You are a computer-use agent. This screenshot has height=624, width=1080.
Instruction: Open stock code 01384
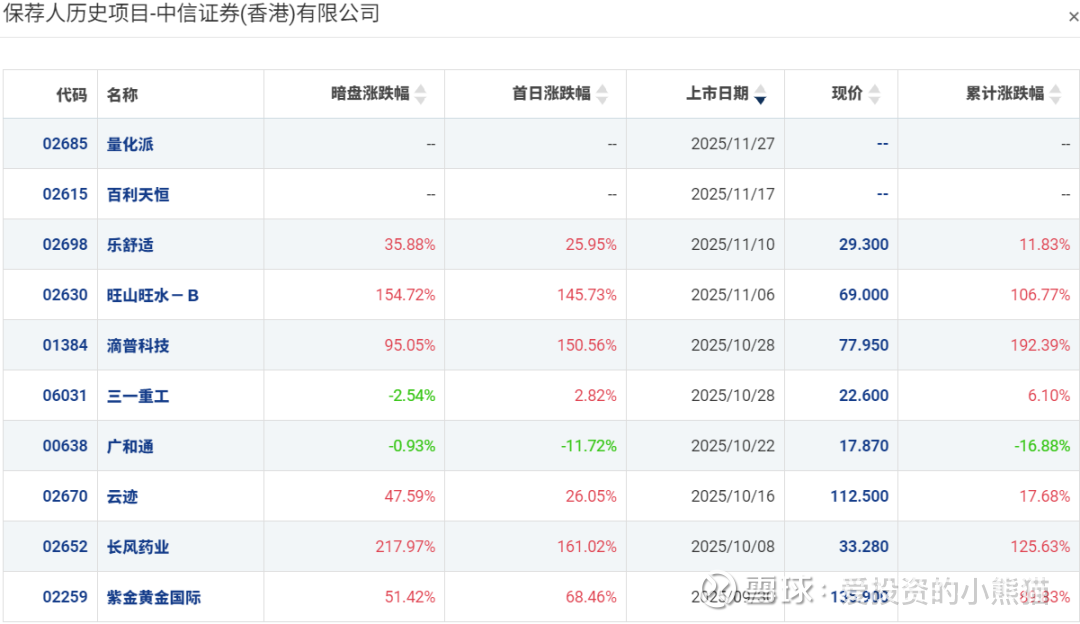point(65,345)
